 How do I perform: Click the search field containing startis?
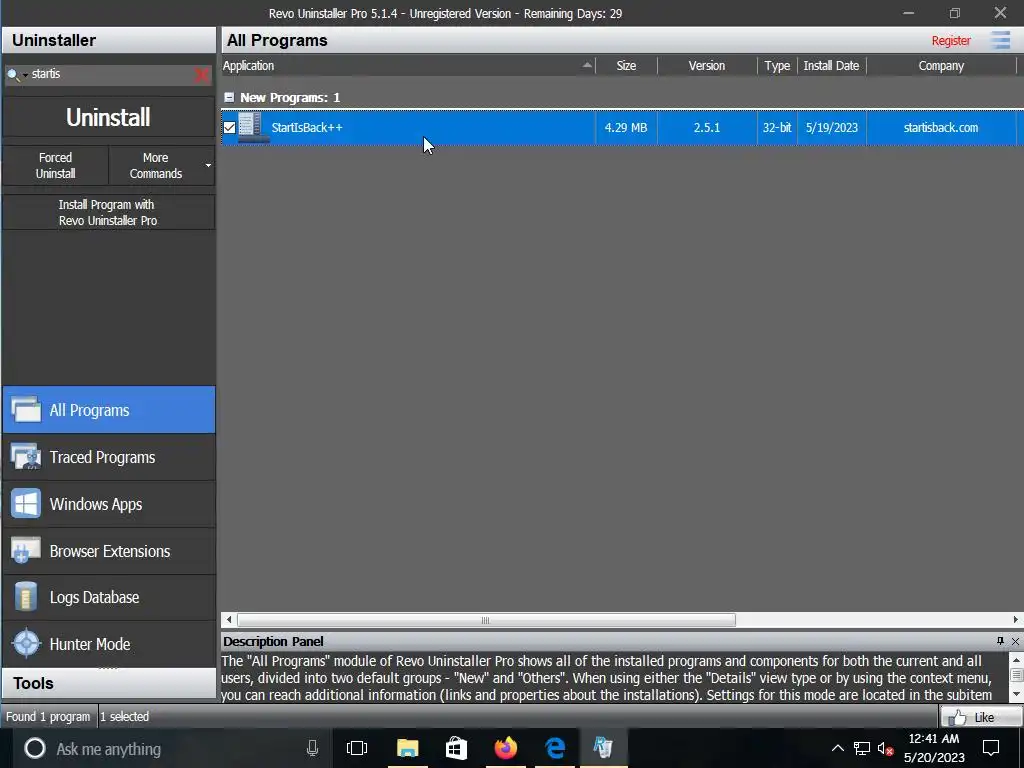tap(111, 74)
